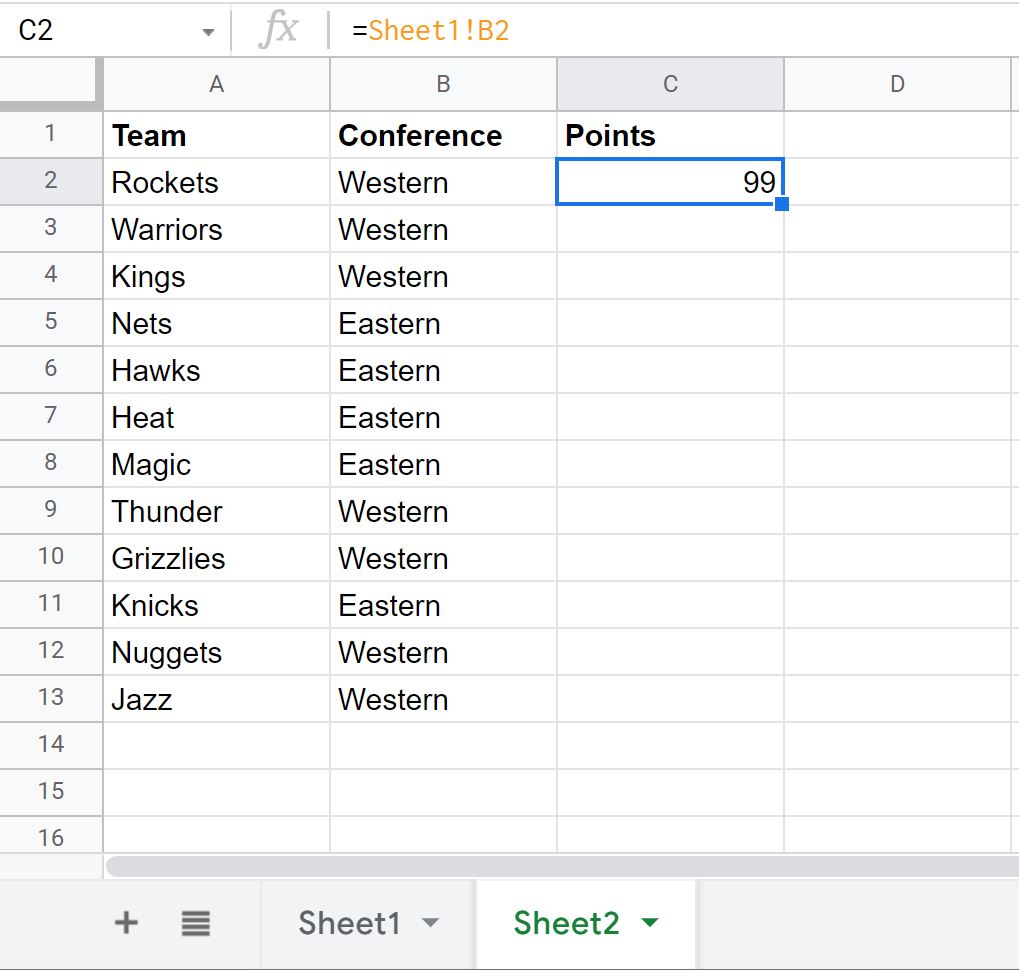
Task: Select row 5 header
Action: click(x=51, y=322)
